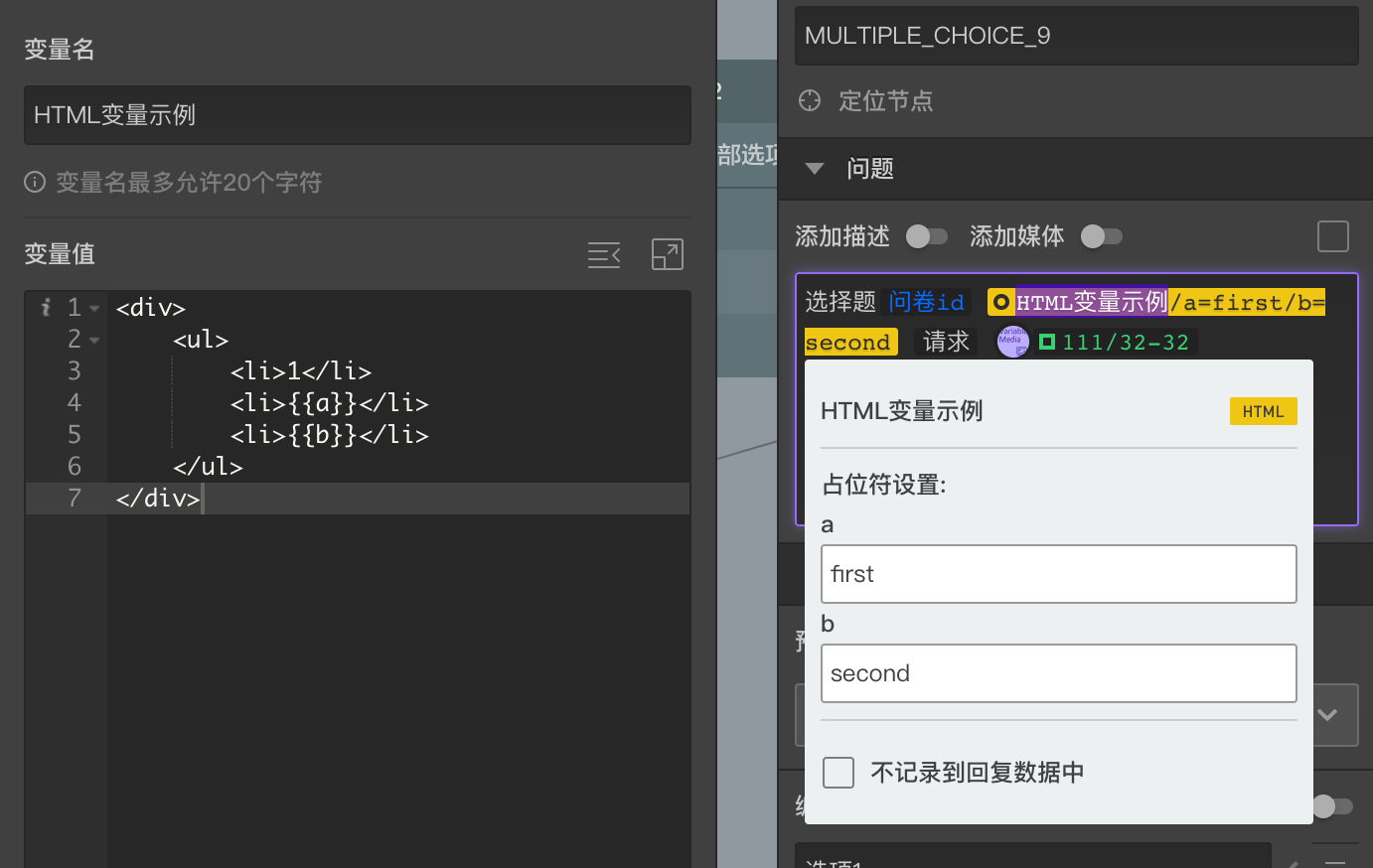Click the crosshair icon beside 定位节点
The width and height of the screenshot is (1373, 868).
810,100
